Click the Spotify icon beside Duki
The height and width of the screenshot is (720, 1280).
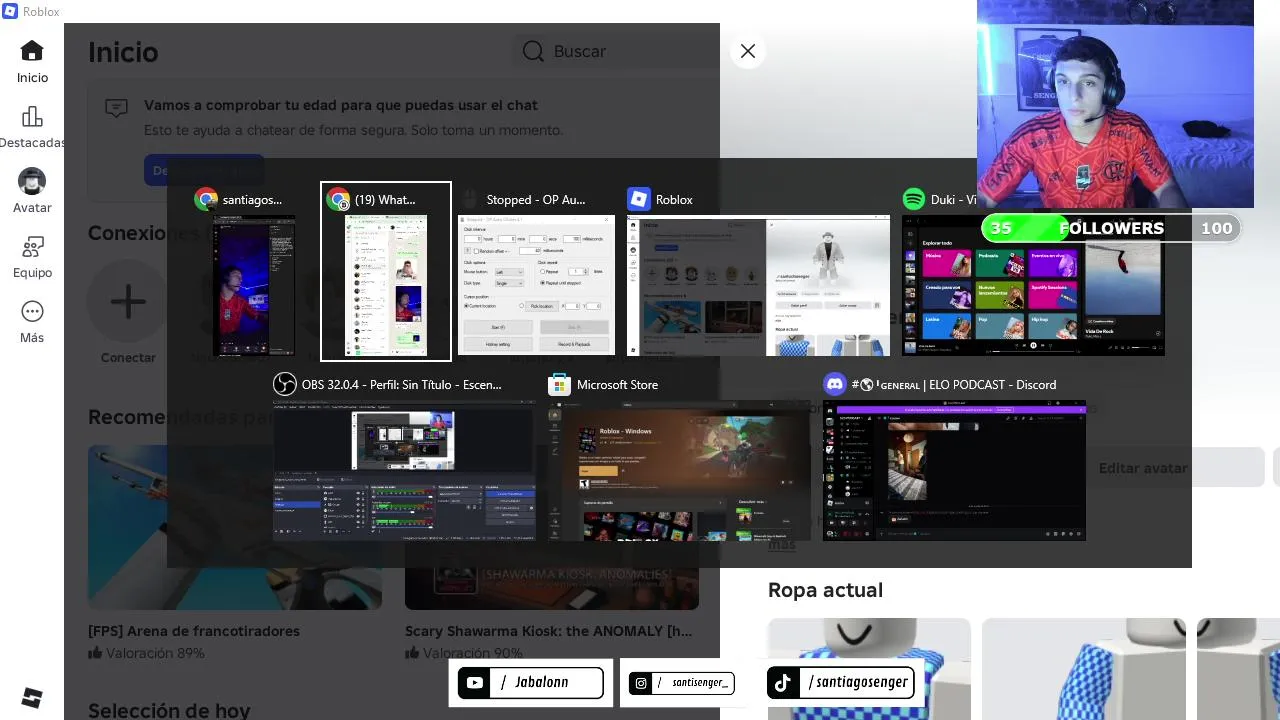point(913,199)
